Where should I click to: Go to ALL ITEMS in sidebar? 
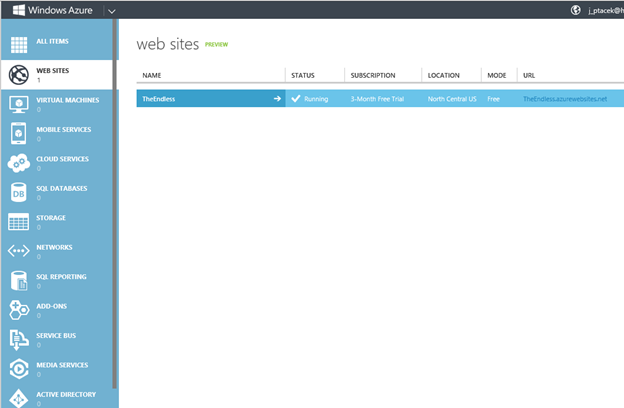click(53, 41)
